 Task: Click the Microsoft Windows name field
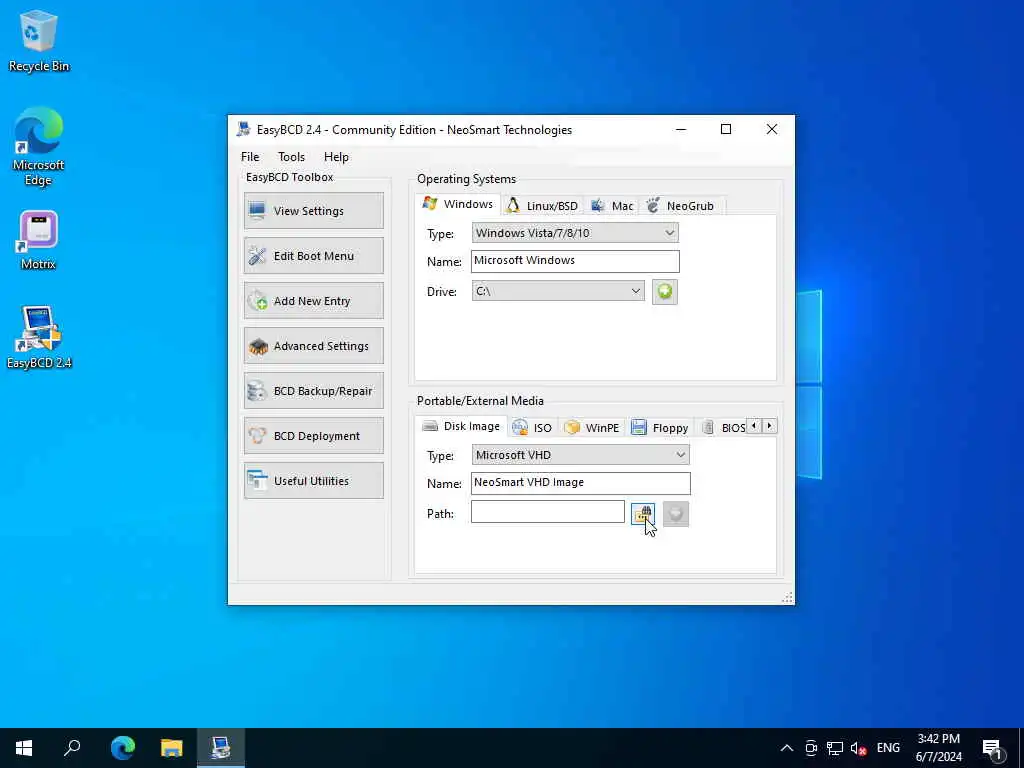pyautogui.click(x=575, y=261)
